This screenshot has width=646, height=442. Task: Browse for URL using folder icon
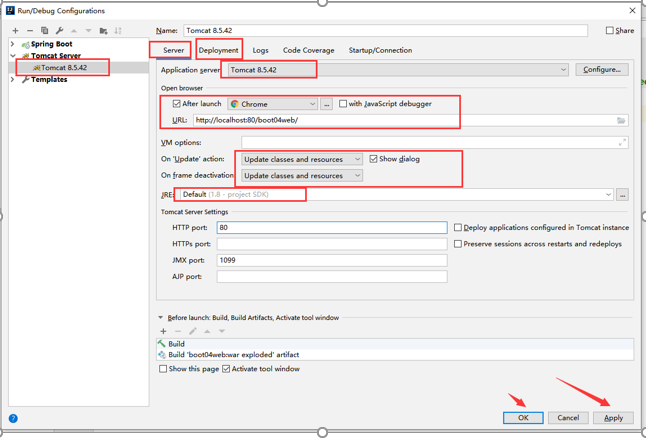coord(621,120)
